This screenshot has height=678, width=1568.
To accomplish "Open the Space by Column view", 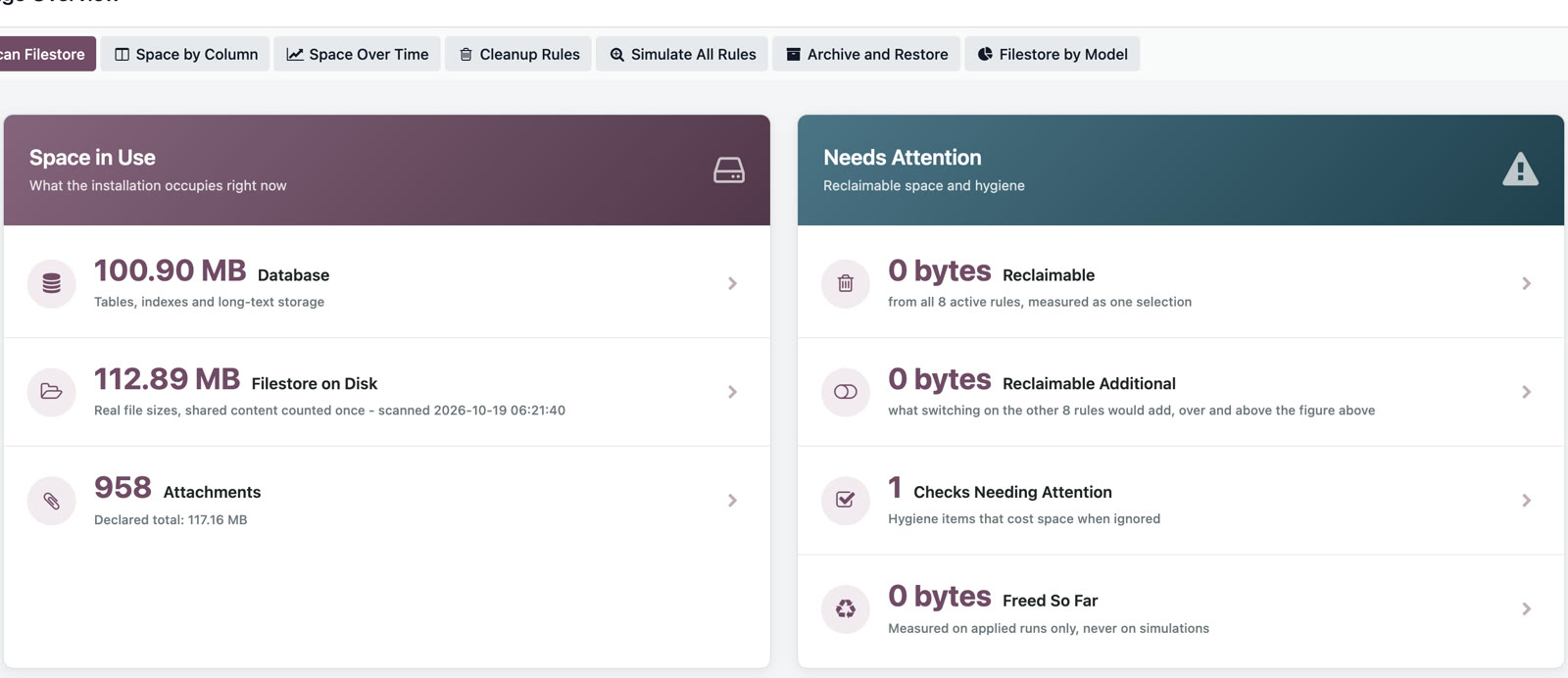I will coord(185,54).
